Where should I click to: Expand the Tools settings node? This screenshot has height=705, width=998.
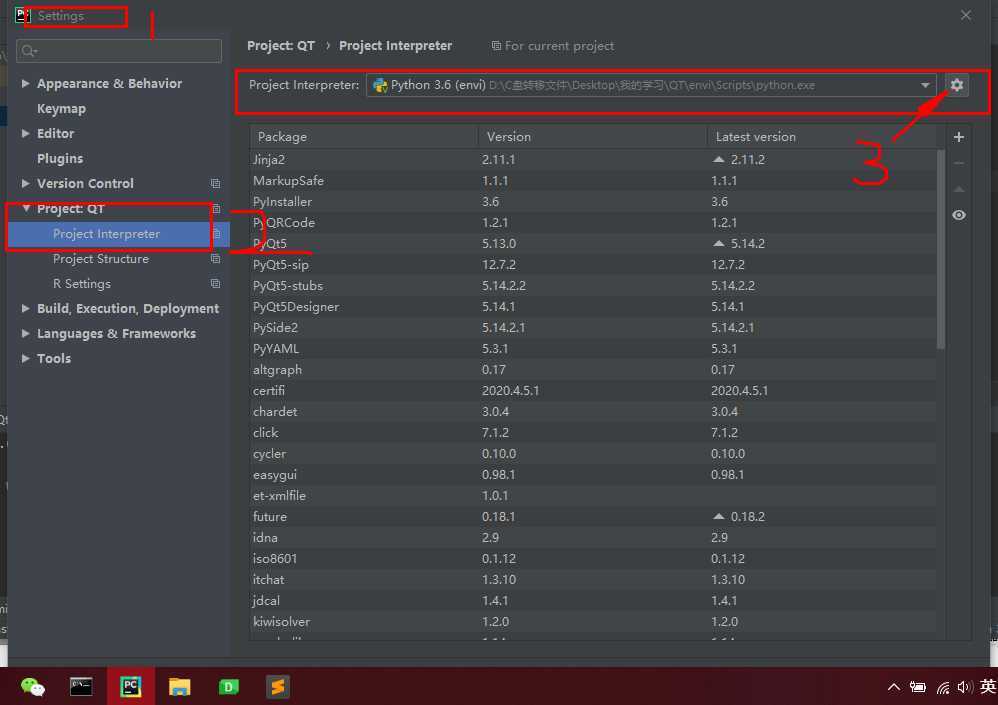point(25,358)
